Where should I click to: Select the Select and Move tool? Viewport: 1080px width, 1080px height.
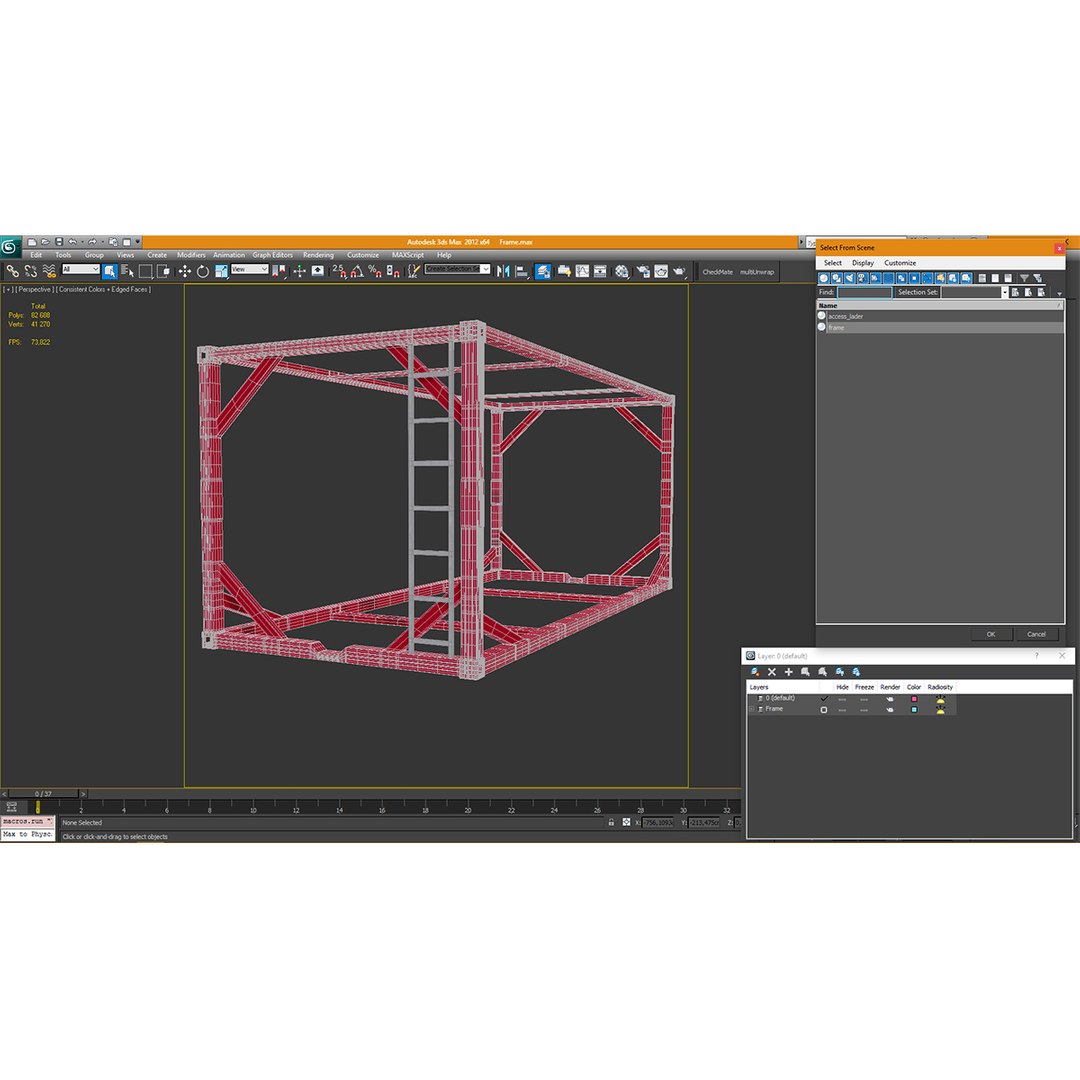click(x=185, y=271)
